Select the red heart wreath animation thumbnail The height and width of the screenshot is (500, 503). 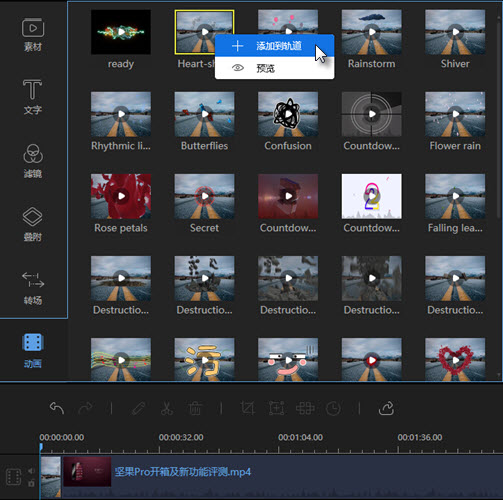(x=455, y=359)
